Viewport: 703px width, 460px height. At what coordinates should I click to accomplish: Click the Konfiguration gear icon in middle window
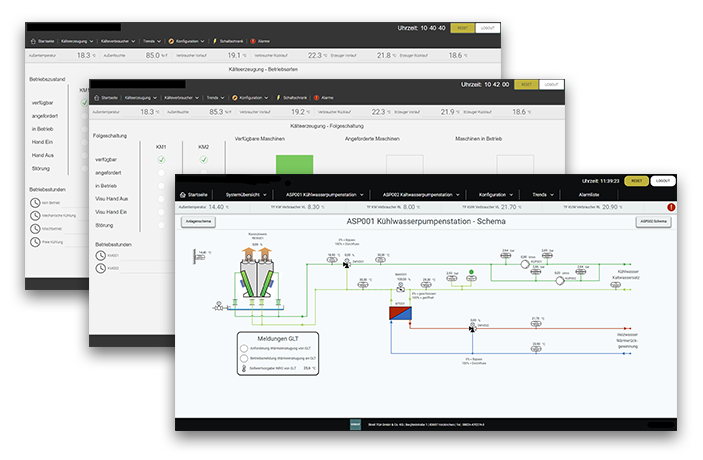point(233,97)
